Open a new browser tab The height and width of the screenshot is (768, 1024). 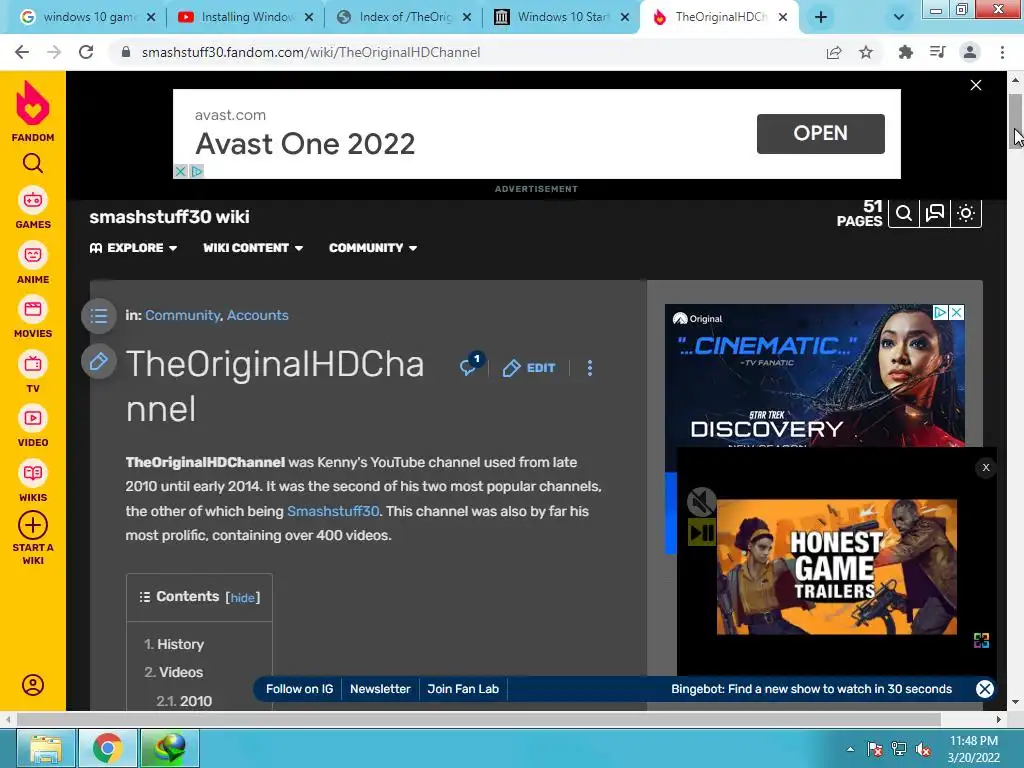(821, 18)
